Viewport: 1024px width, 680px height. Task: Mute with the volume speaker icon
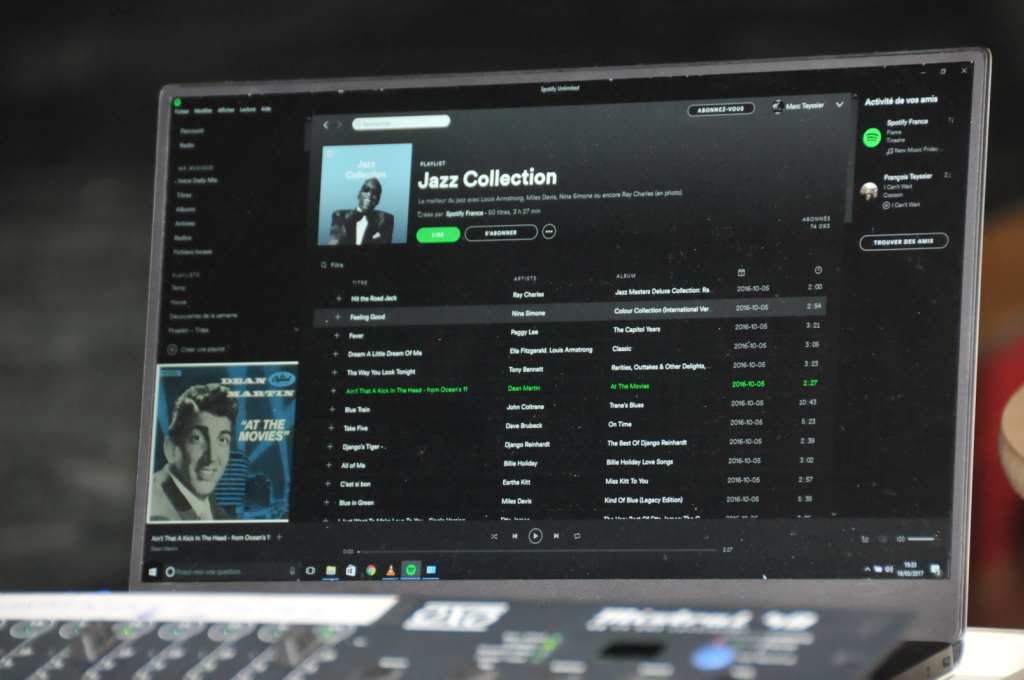[x=900, y=539]
